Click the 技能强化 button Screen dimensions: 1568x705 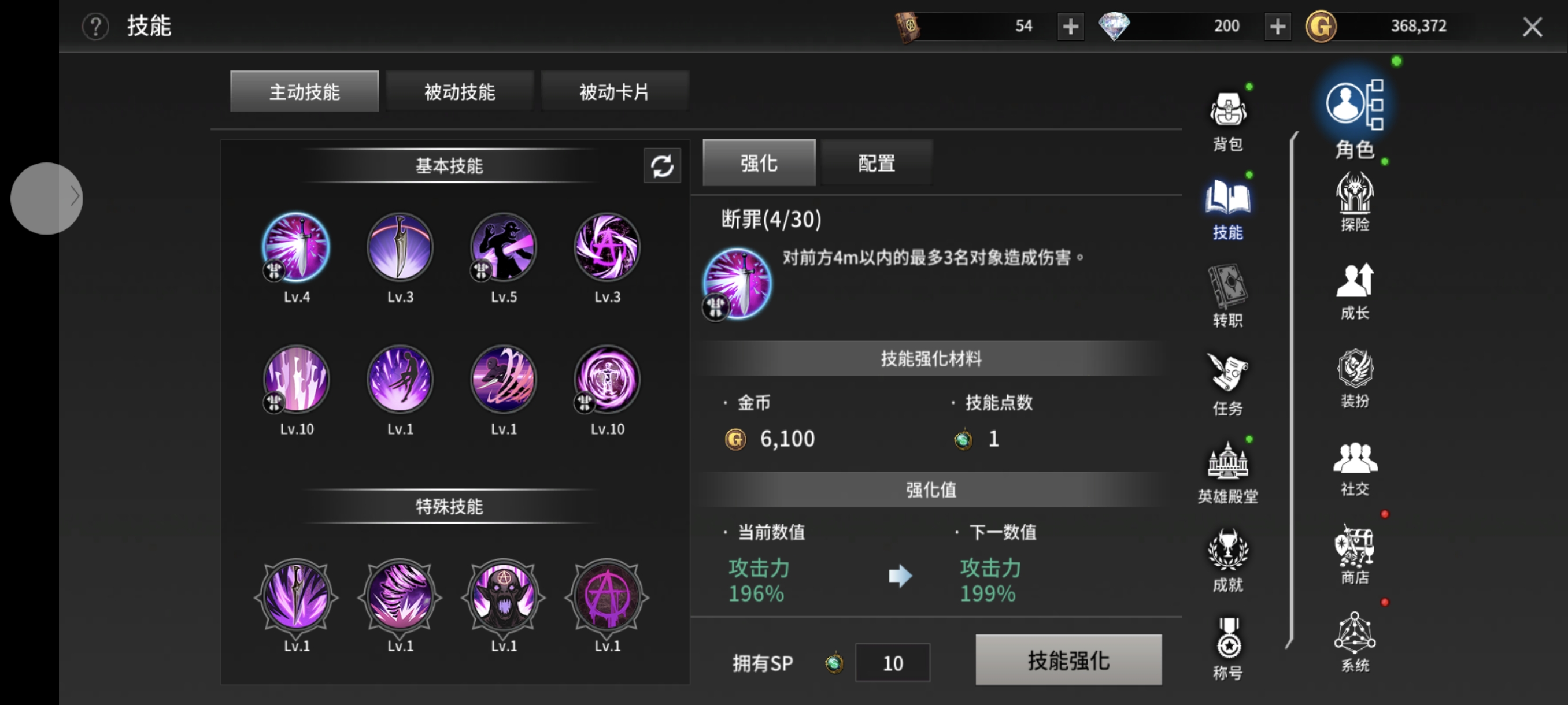pyautogui.click(x=1068, y=660)
